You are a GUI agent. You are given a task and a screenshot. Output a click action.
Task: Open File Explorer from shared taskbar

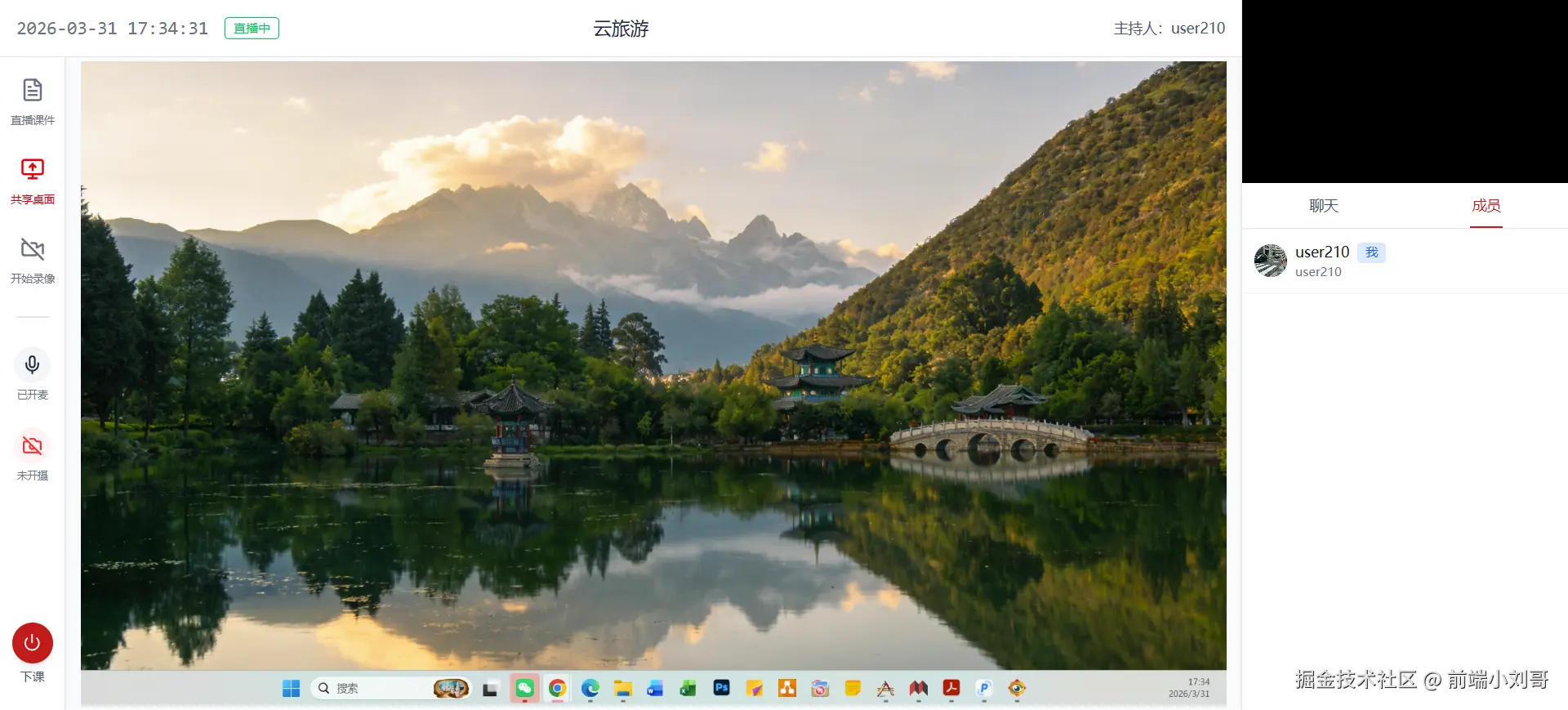pos(623,689)
